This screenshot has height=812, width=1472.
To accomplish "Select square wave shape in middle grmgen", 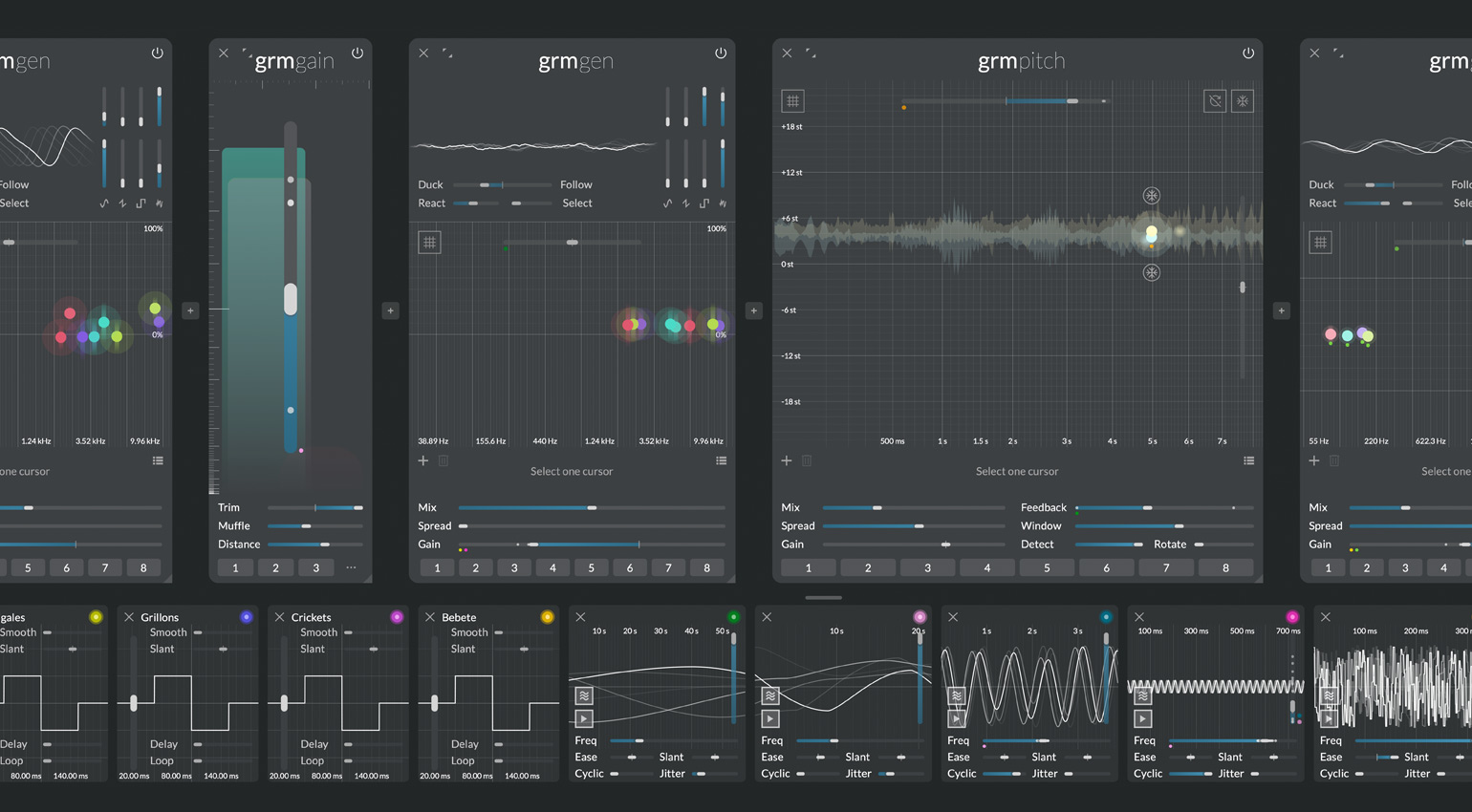I will click(704, 203).
